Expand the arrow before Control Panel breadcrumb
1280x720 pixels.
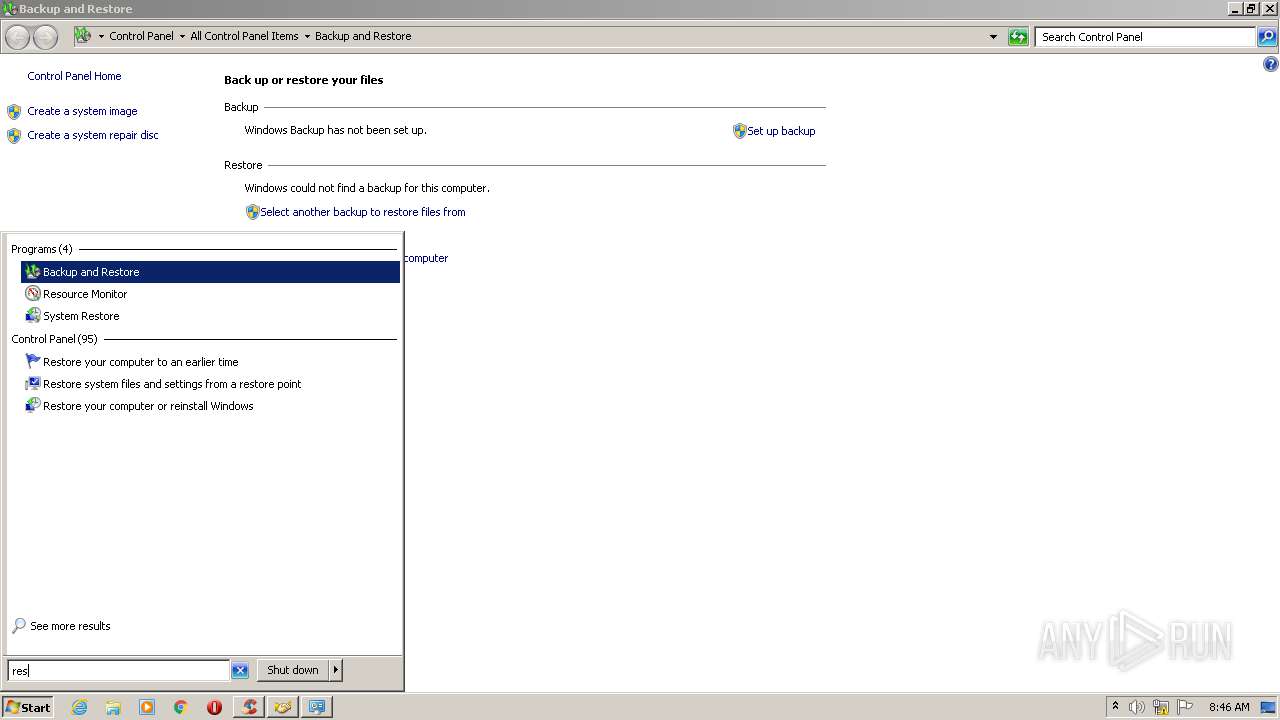coord(101,36)
